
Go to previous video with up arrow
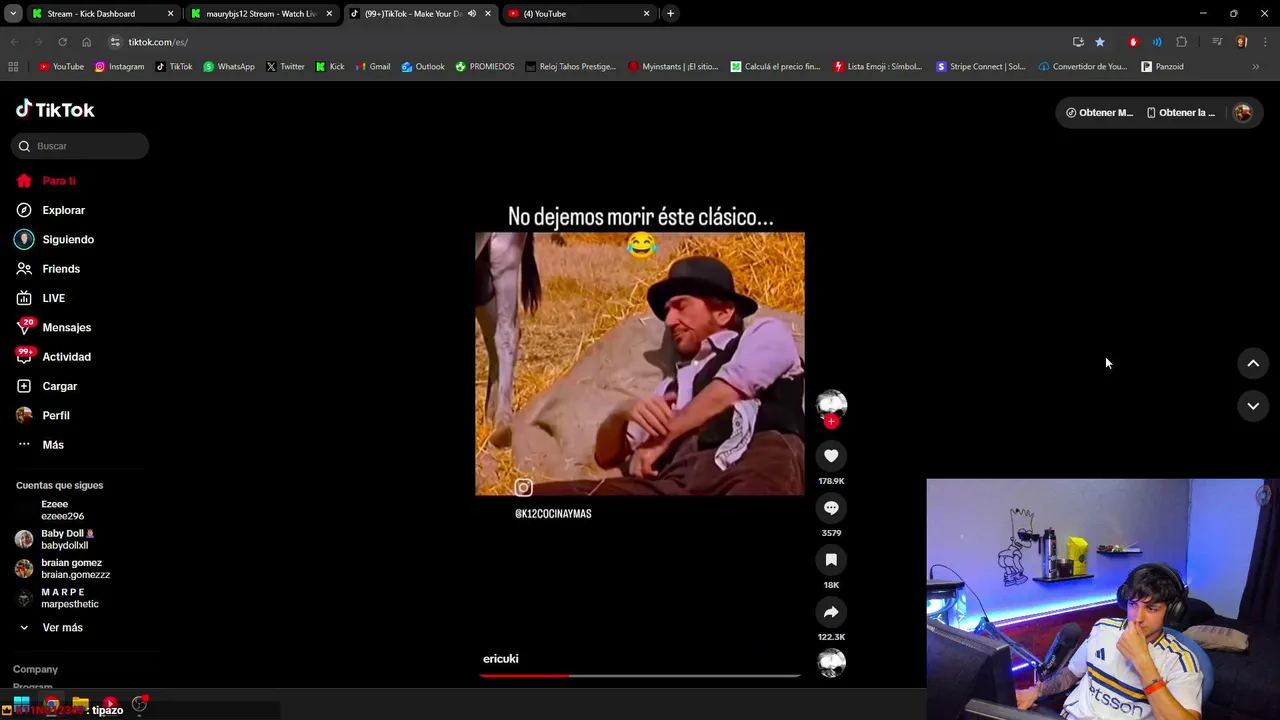point(1253,364)
